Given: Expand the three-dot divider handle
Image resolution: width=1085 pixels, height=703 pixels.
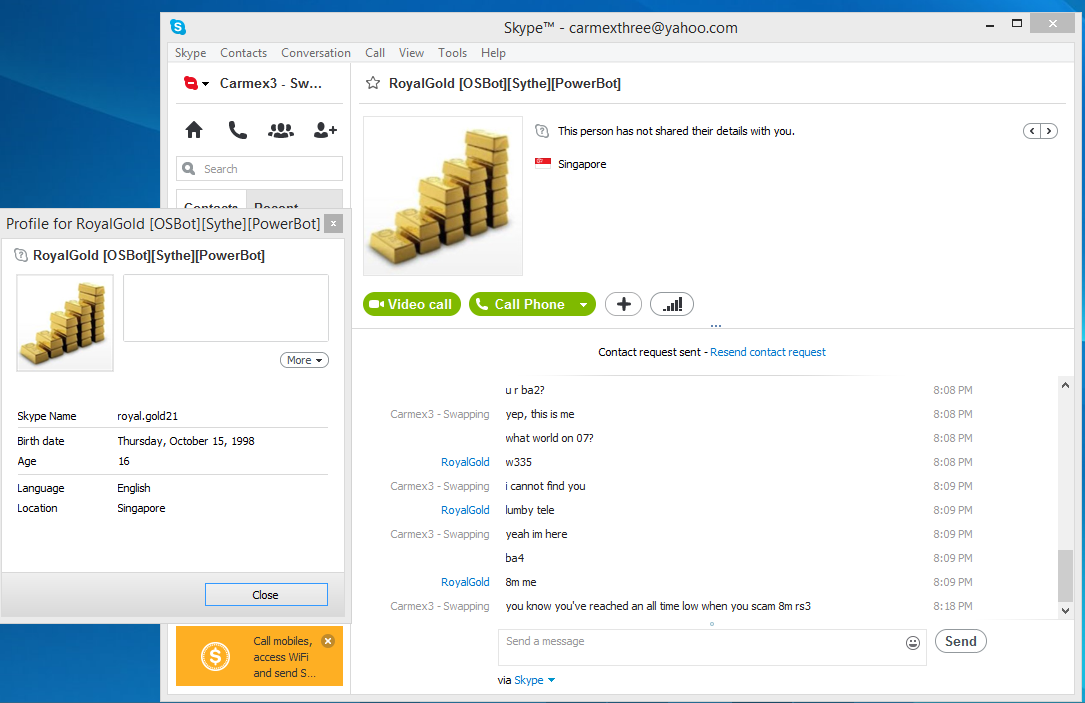Looking at the screenshot, I should (715, 325).
